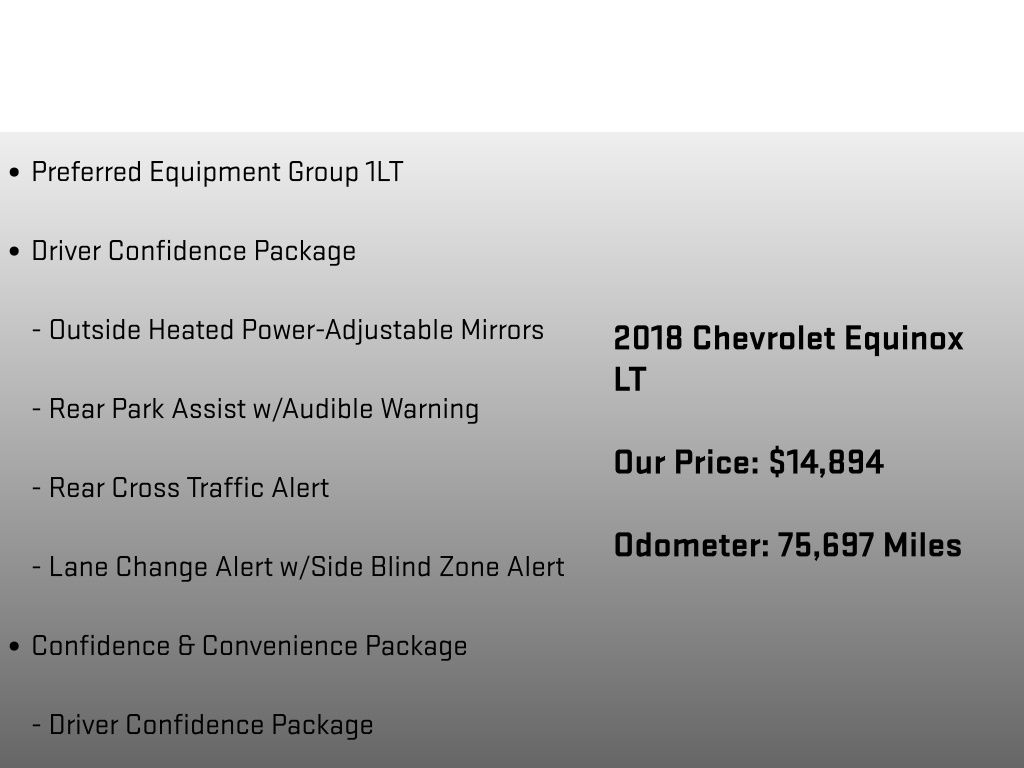Select the 75,697 Miles reading
The width and height of the screenshot is (1024, 768).
(x=869, y=545)
